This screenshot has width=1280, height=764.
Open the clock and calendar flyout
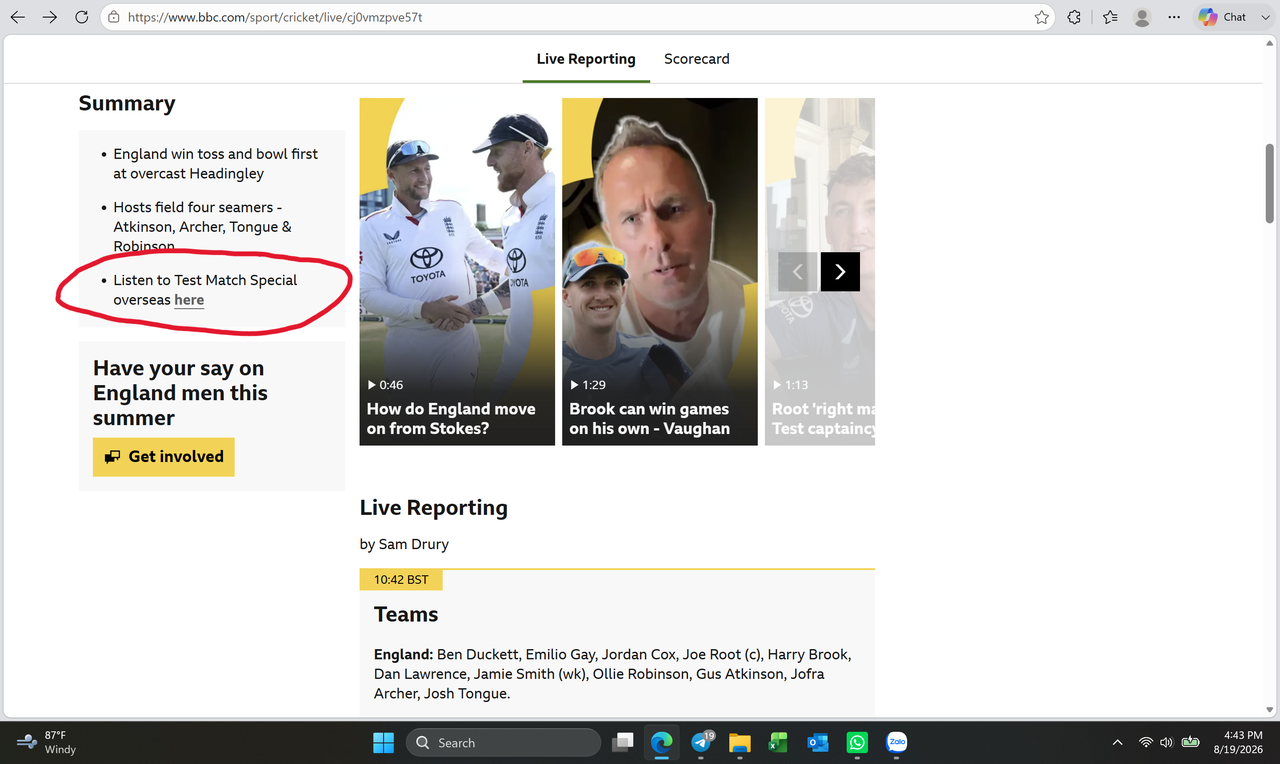[1240, 742]
